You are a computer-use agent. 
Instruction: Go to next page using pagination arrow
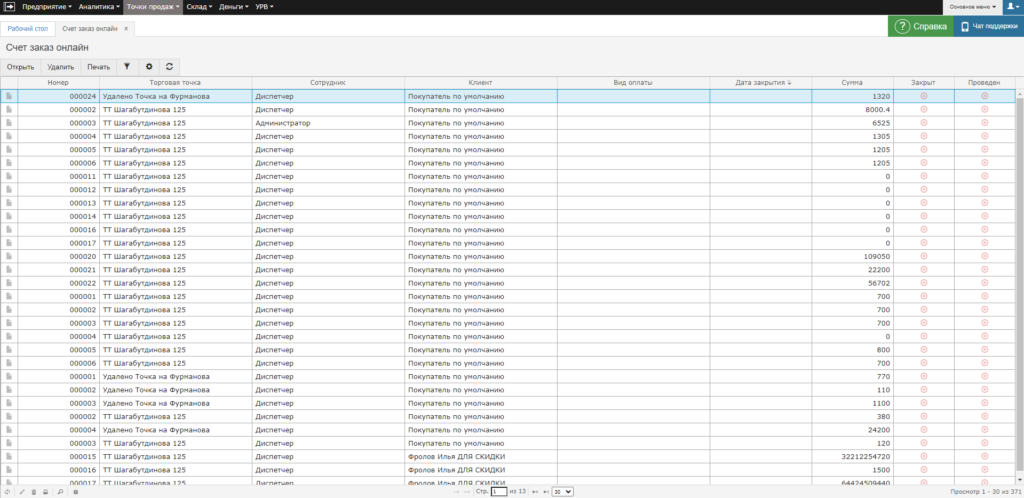click(x=534, y=492)
